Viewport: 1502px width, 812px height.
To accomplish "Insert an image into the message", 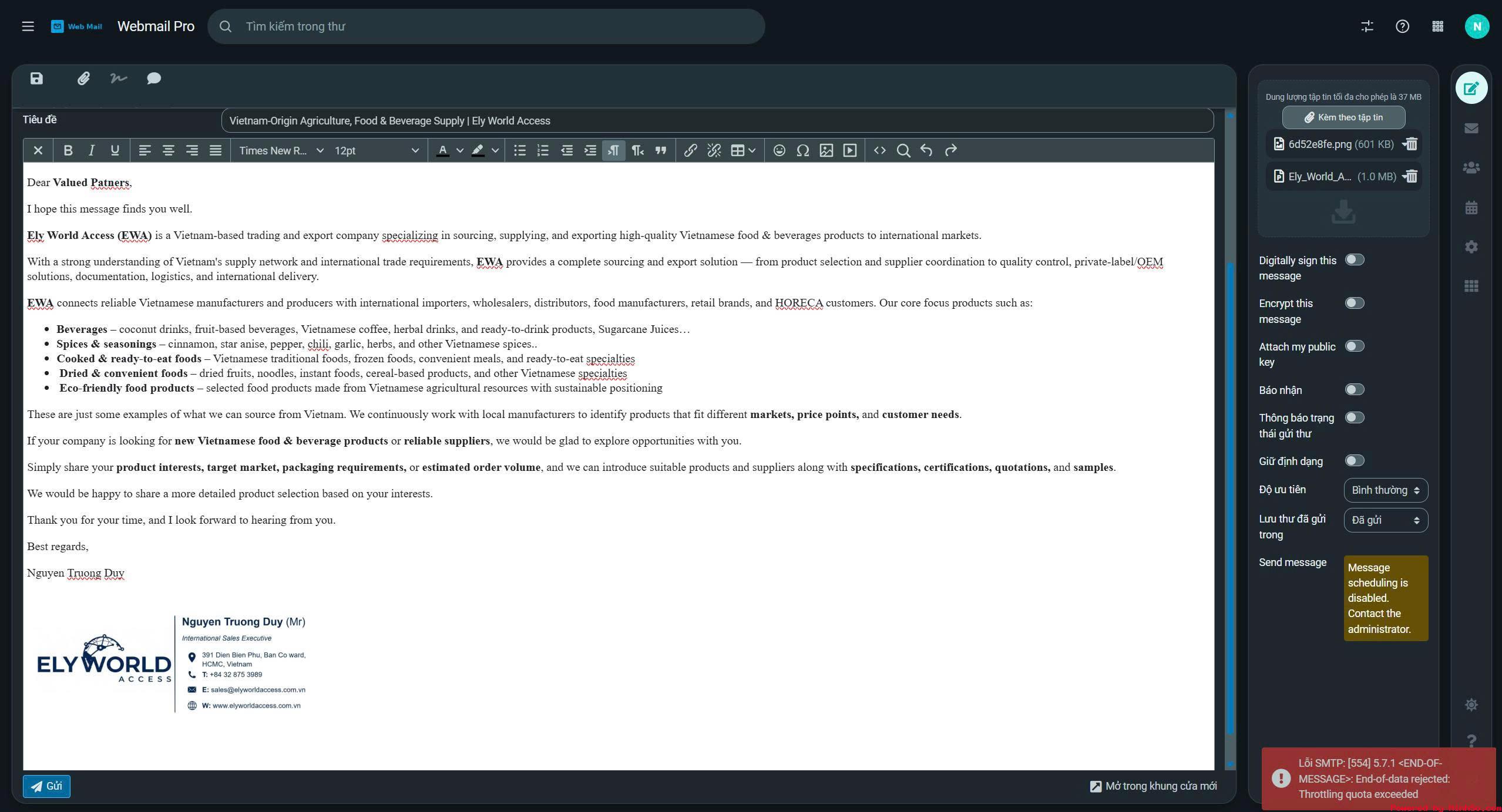I will point(826,150).
